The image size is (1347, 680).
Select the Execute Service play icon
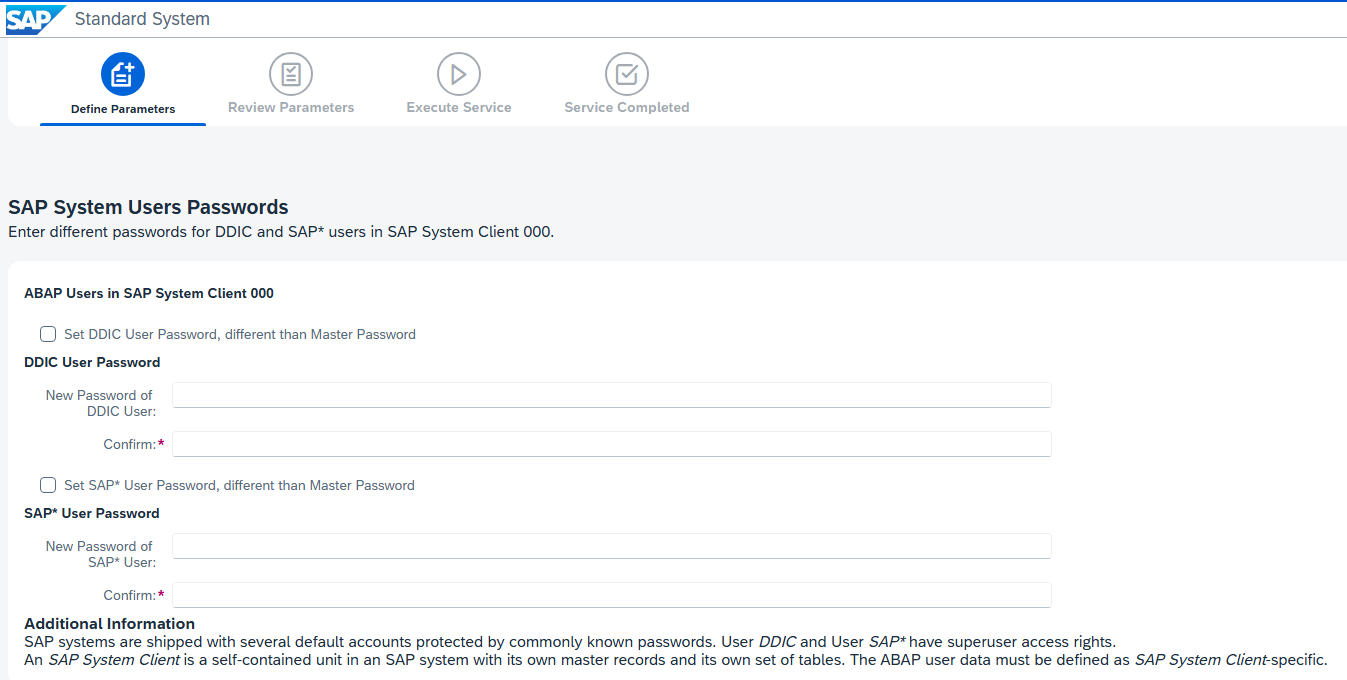coord(459,74)
